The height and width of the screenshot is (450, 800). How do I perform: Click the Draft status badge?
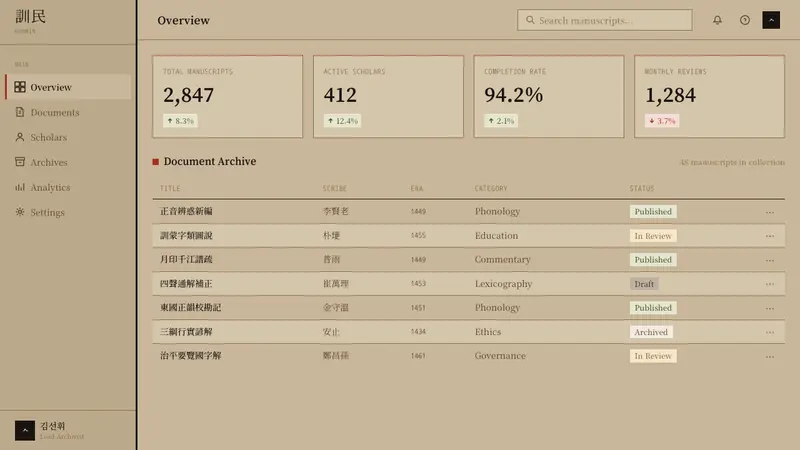[644, 284]
